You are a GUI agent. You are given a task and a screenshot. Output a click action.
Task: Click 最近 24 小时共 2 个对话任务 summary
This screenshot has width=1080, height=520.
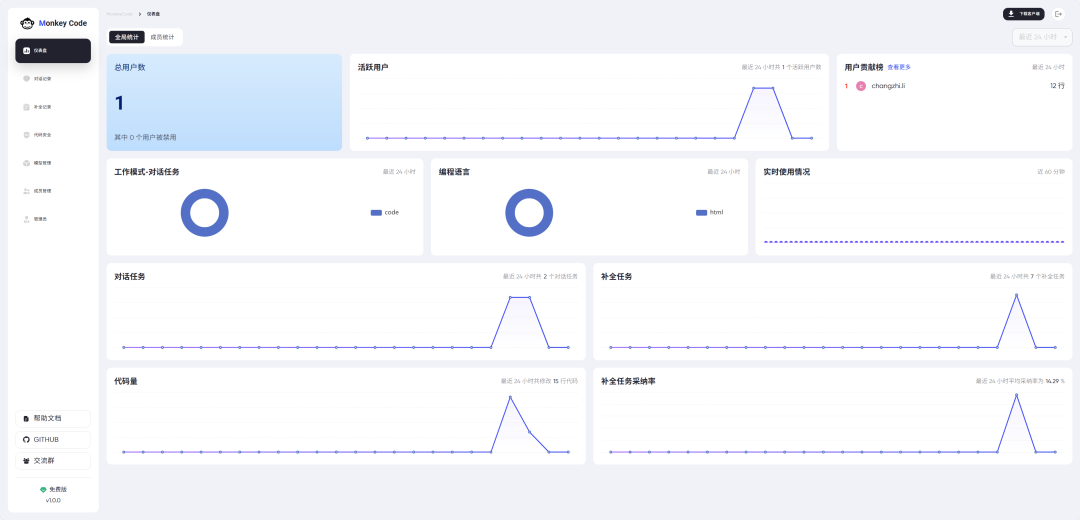pyautogui.click(x=540, y=276)
